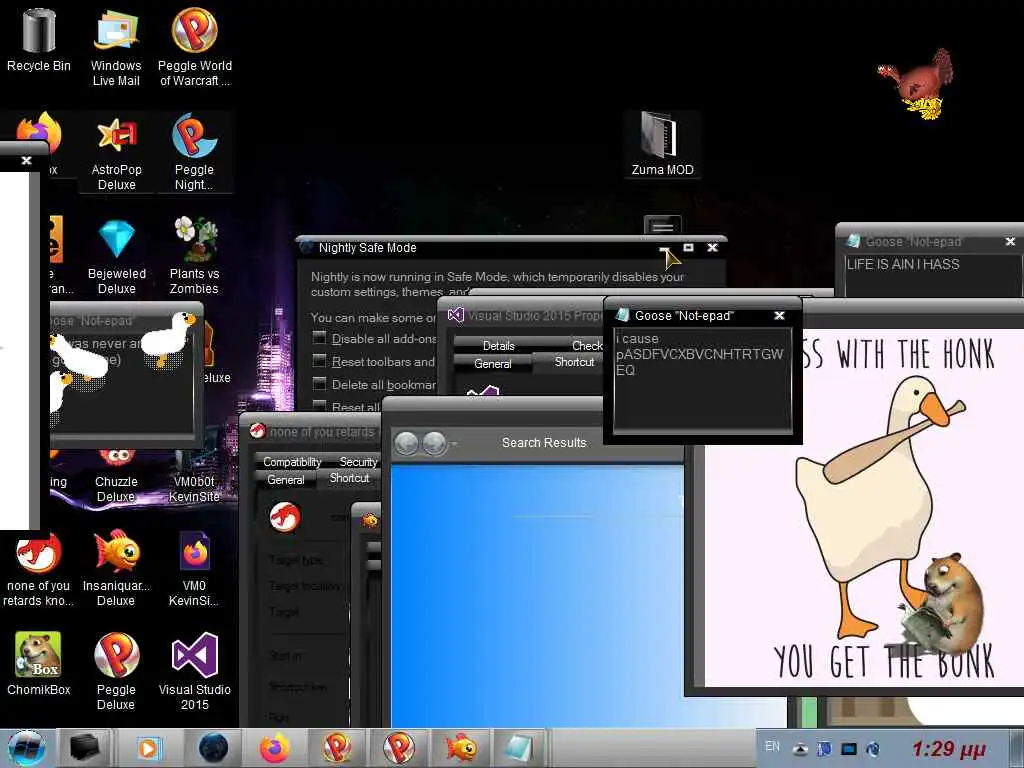Expand the history dropdown arrow in Search Results

pyautogui.click(x=454, y=444)
